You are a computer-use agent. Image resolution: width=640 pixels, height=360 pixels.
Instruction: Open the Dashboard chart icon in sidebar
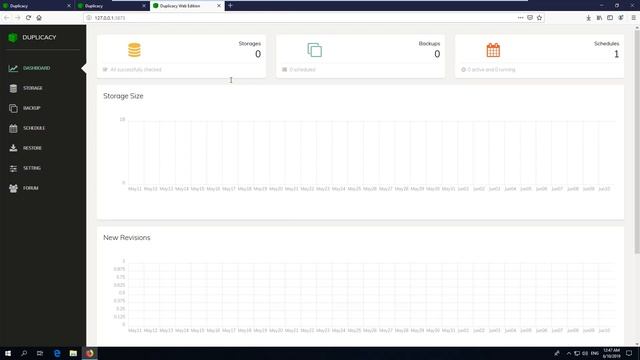click(13, 68)
